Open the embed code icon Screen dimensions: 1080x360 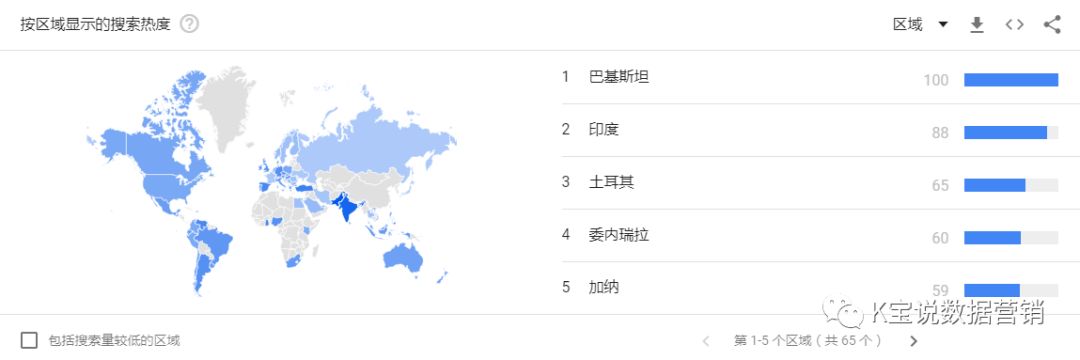pyautogui.click(x=1014, y=25)
